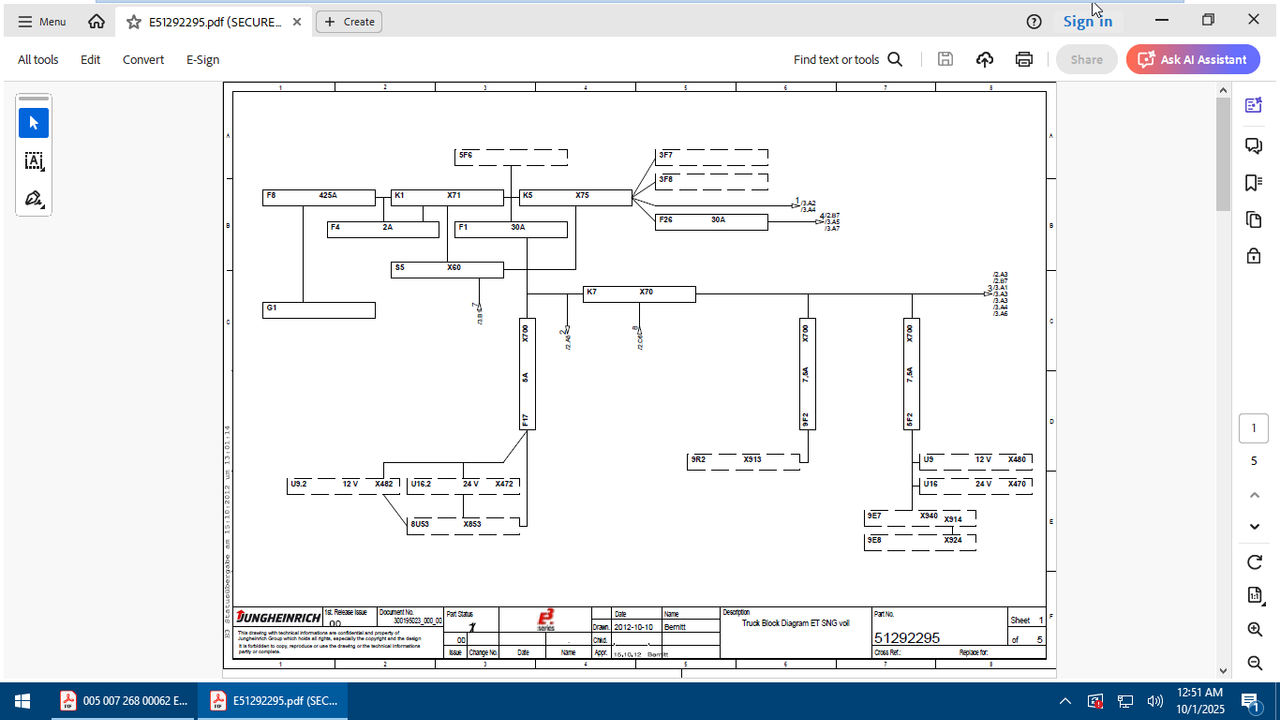The width and height of the screenshot is (1280, 720).
Task: Zoom out with the magnifier minus
Action: tap(1254, 663)
